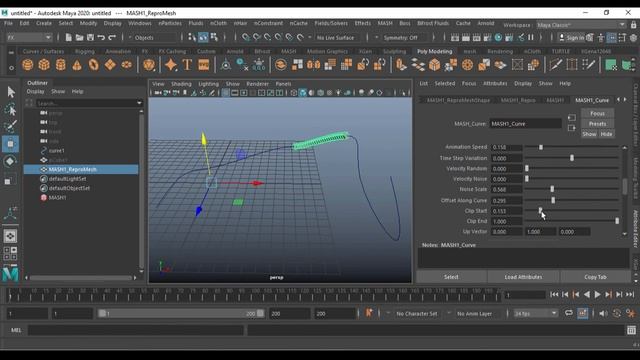Toggle the speaker mute icon near timeline
640x360 pixels.
[603, 313]
